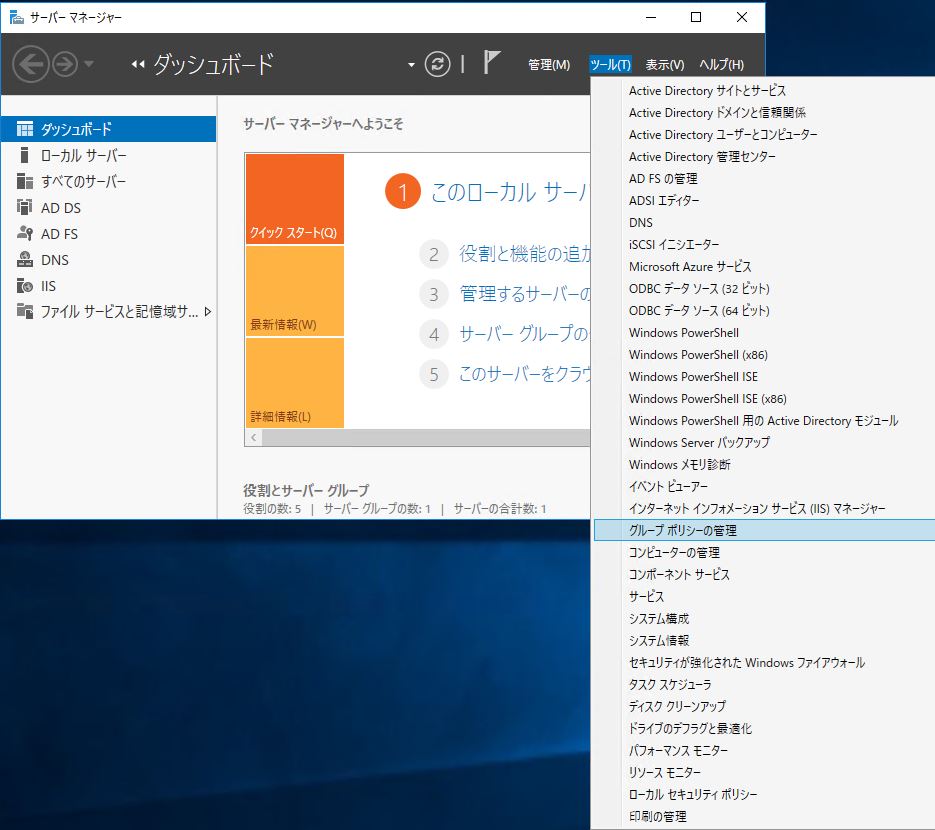Select the IIS role icon

click(25, 286)
